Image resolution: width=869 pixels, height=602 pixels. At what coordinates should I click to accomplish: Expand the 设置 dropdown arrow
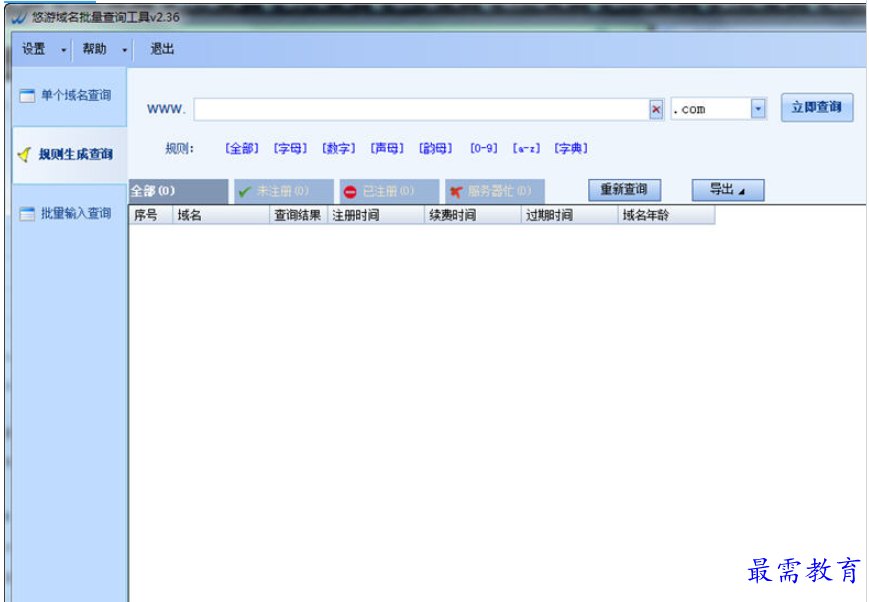pos(63,50)
